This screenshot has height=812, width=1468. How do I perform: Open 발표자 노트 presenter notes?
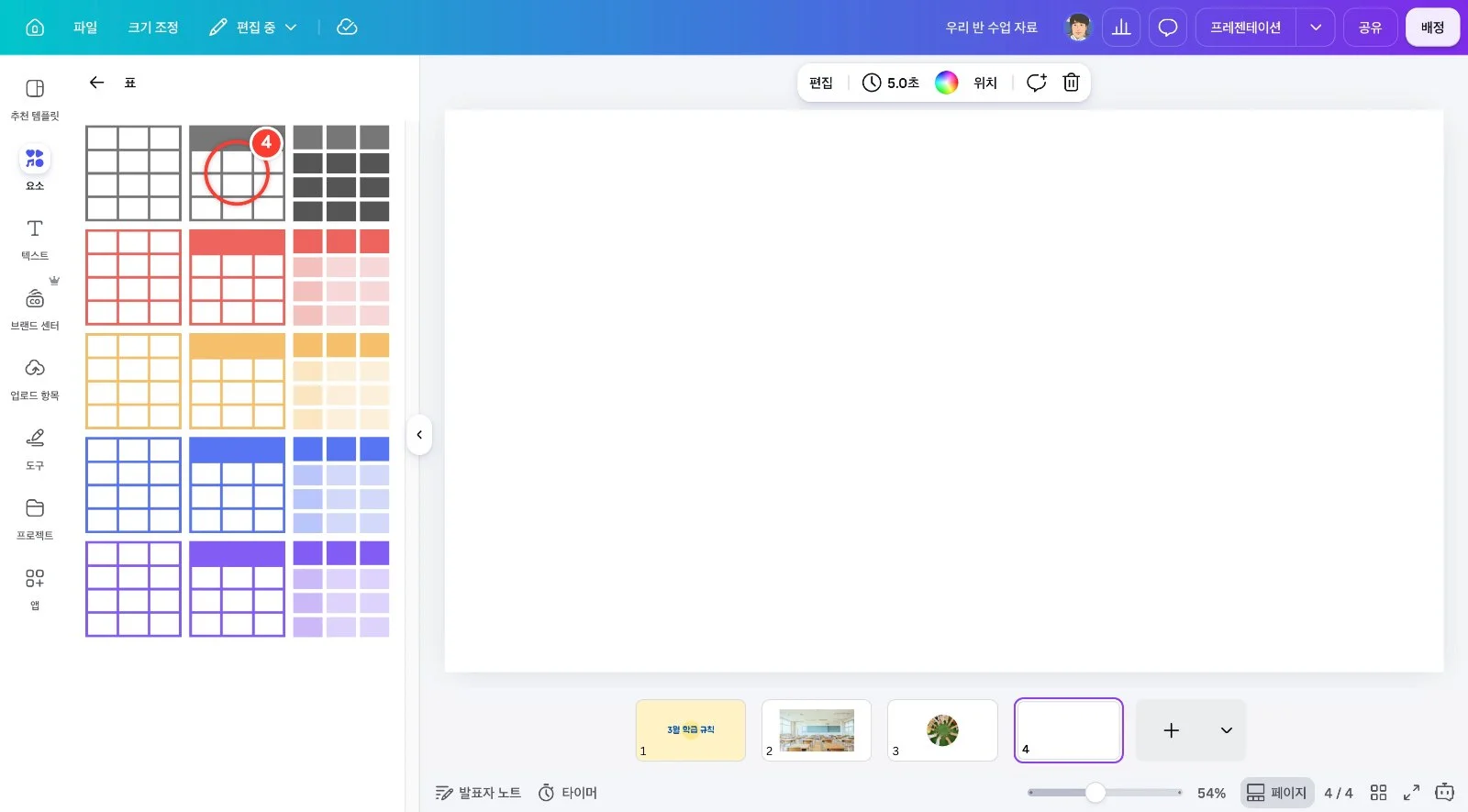[478, 793]
